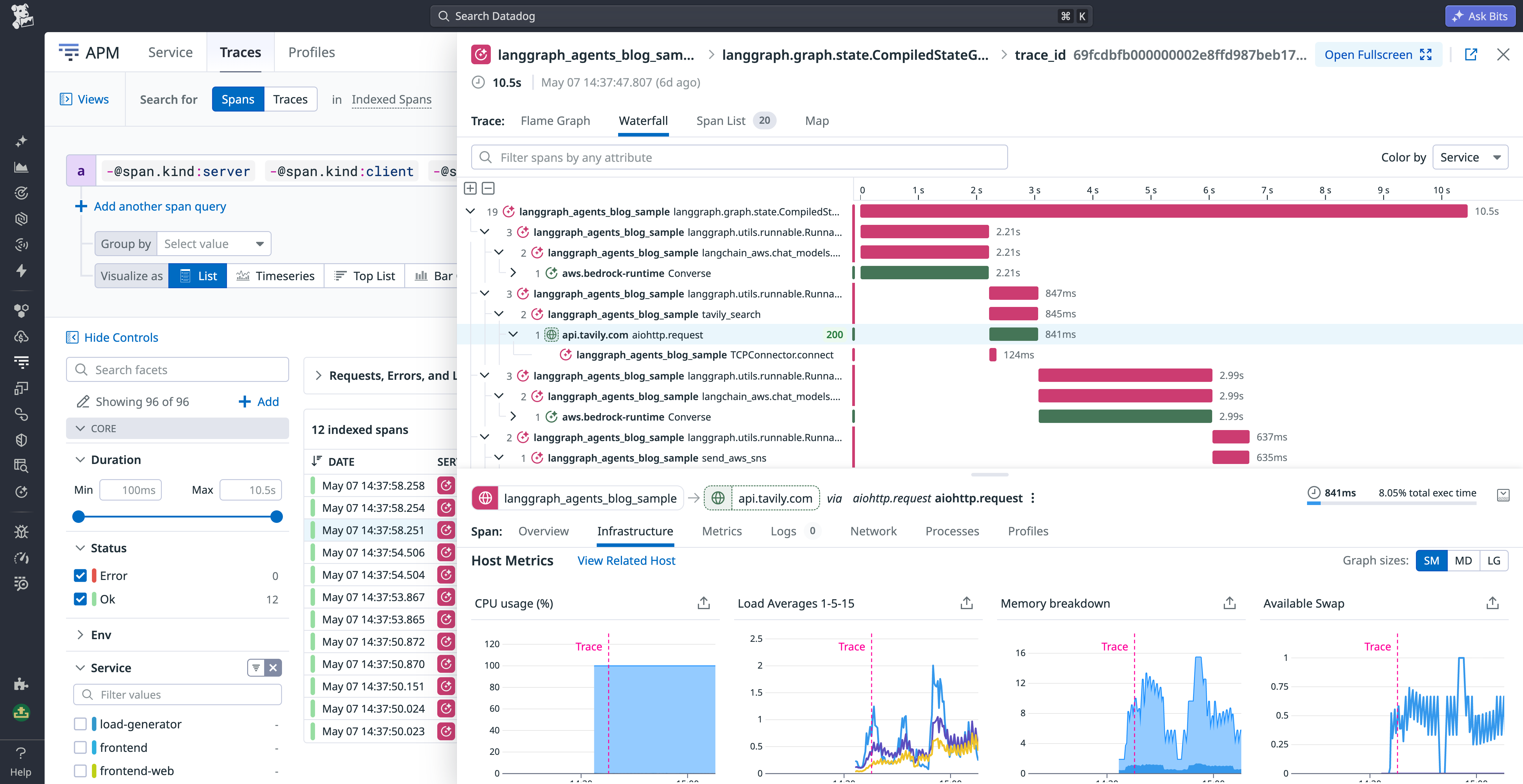This screenshot has height=784, width=1523.
Task: Collapse the span detail panel icon
Action: coord(1503,495)
